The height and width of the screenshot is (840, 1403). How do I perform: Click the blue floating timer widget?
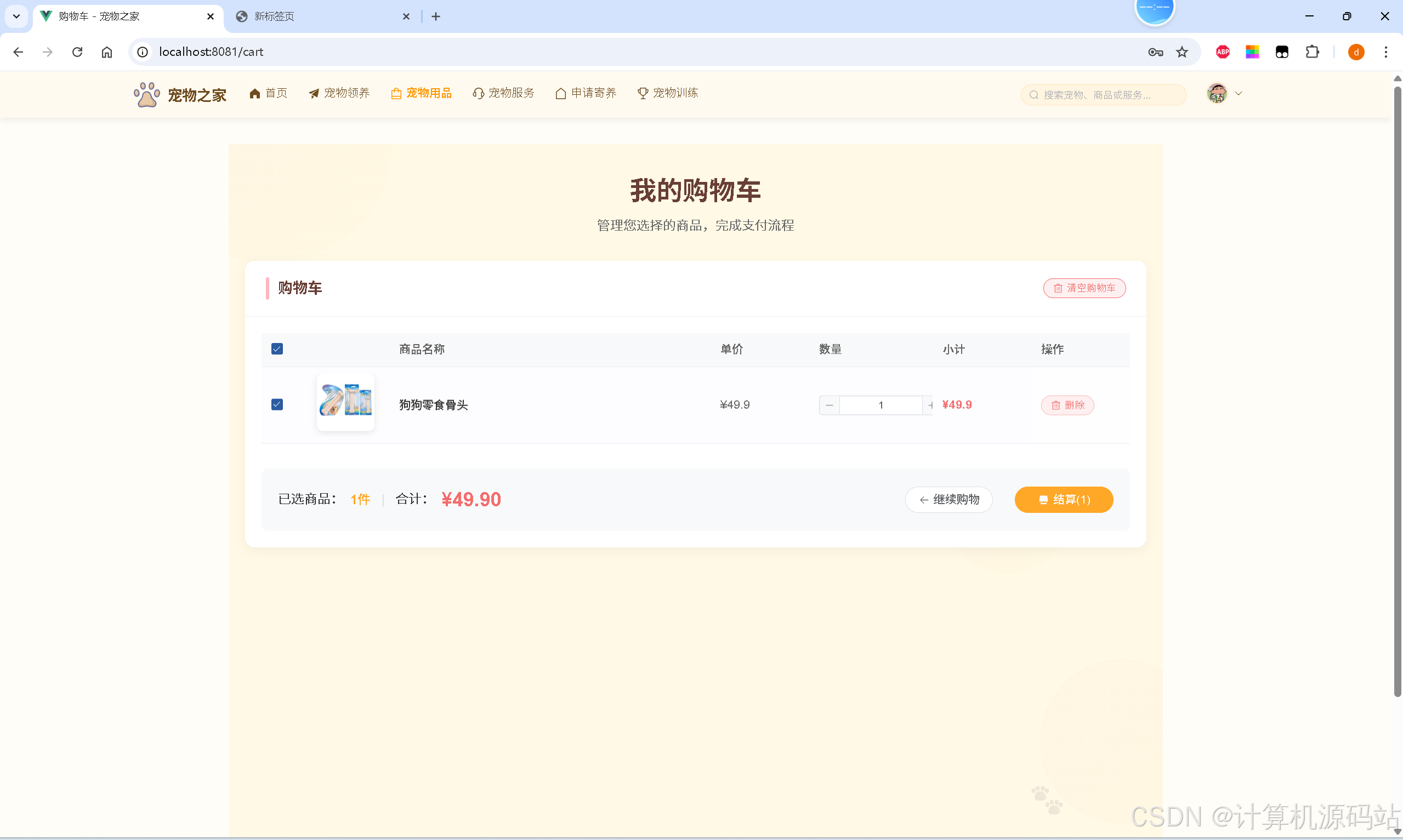click(x=1155, y=8)
